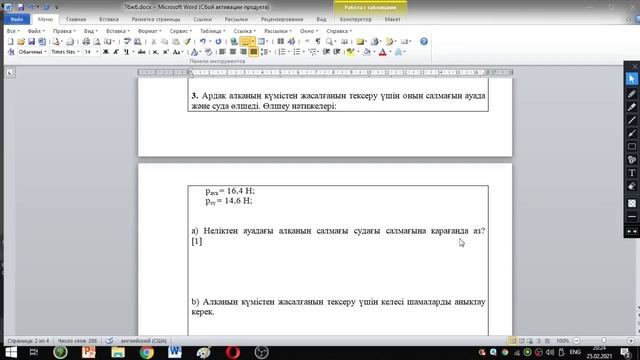Select the line tool in annotation bar

coord(632,120)
